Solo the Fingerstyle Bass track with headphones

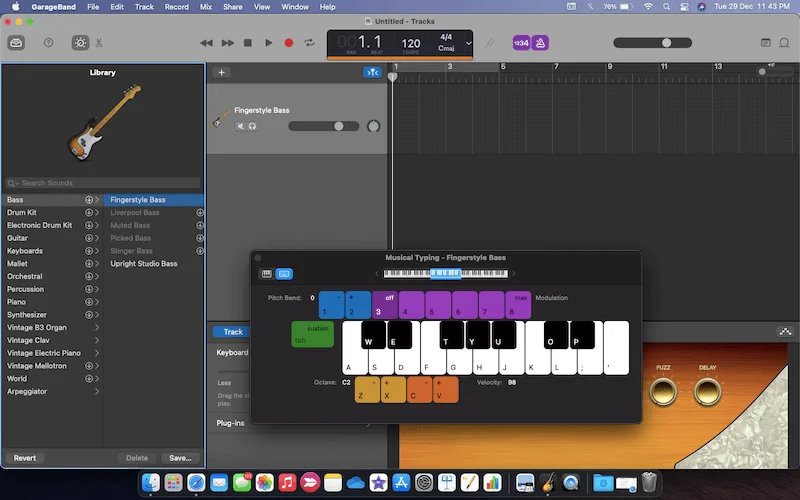pos(252,126)
